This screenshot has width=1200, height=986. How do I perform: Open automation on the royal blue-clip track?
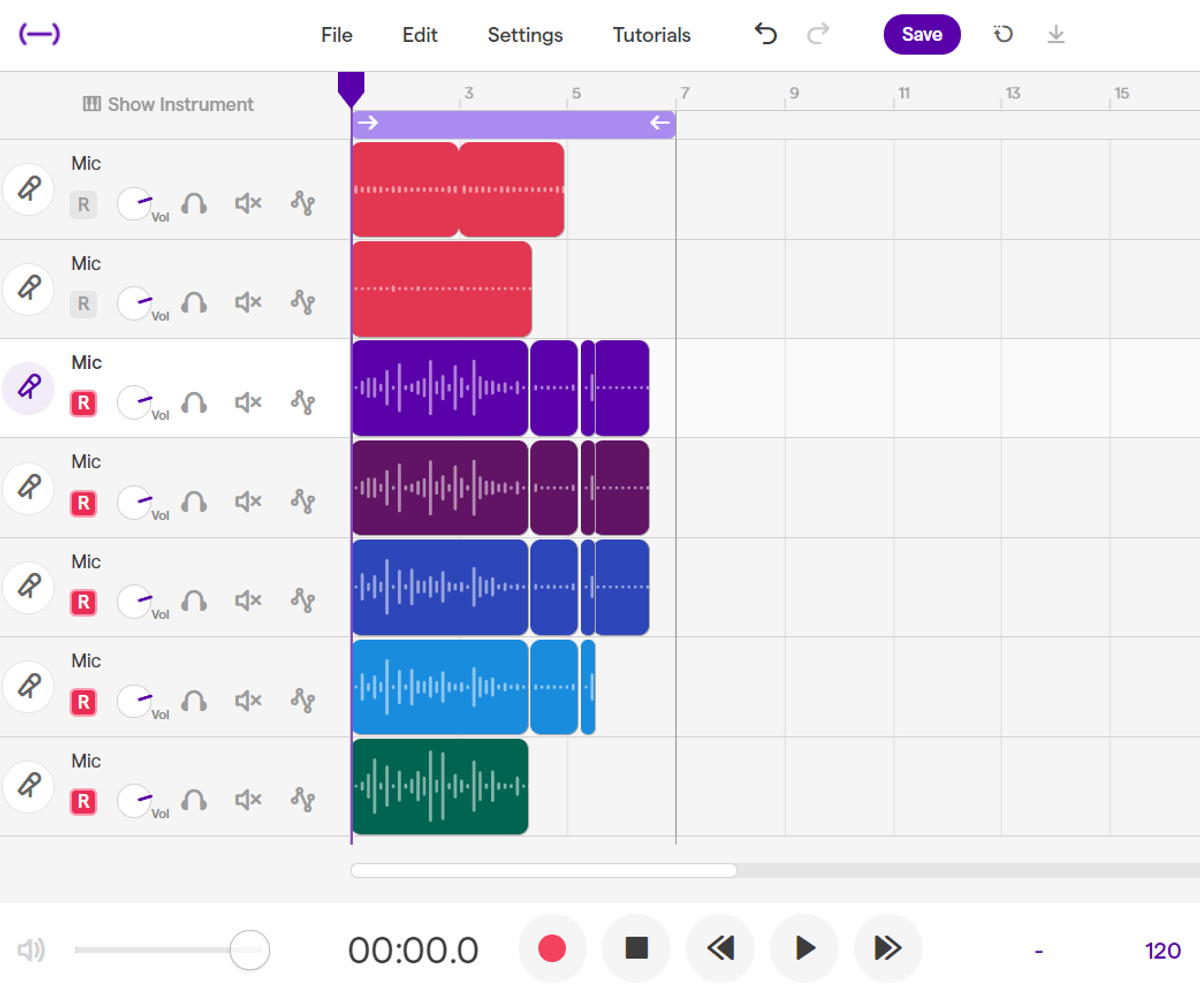point(303,601)
